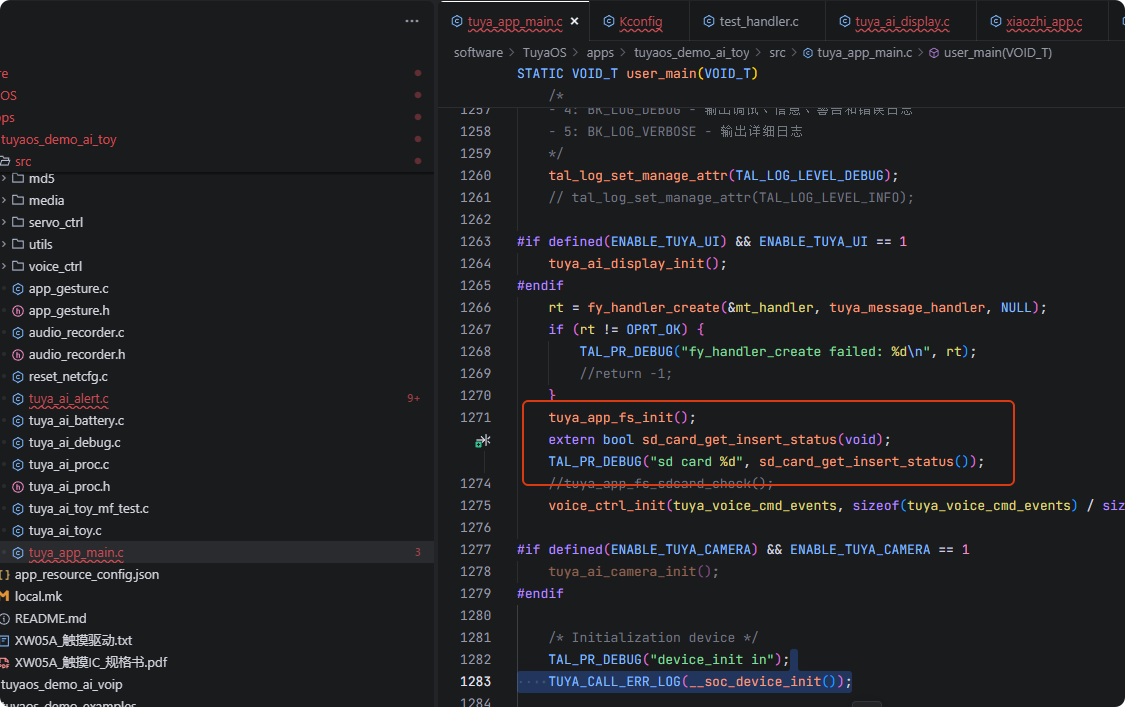Switch to the test_handler.c tab
The image size is (1125, 707).
tap(758, 21)
